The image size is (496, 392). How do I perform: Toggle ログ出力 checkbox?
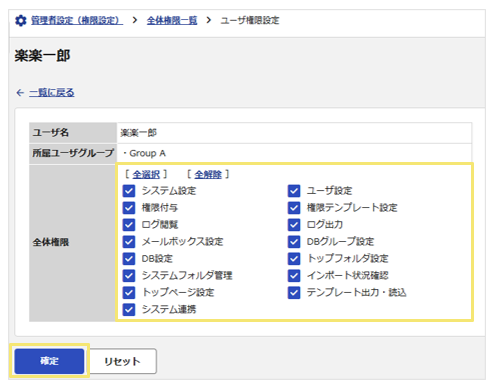click(x=294, y=225)
